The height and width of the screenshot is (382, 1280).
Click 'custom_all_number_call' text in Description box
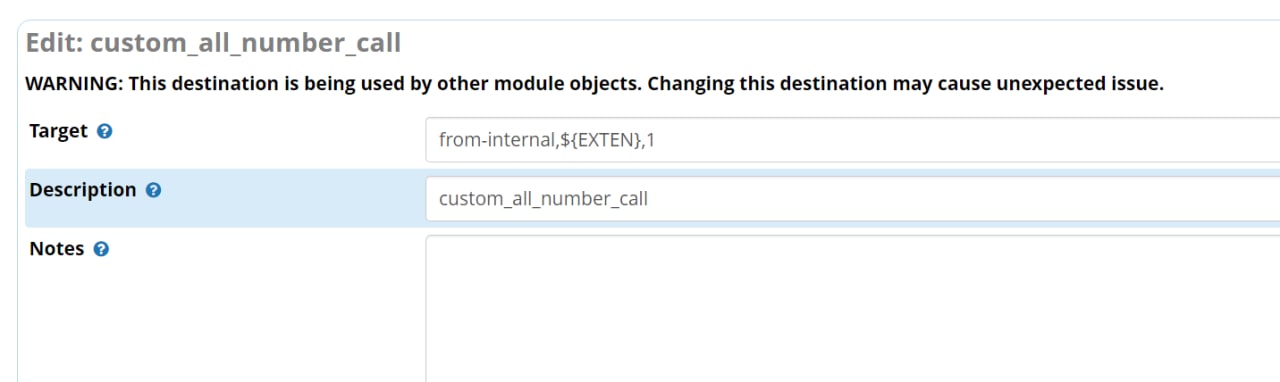coord(543,199)
